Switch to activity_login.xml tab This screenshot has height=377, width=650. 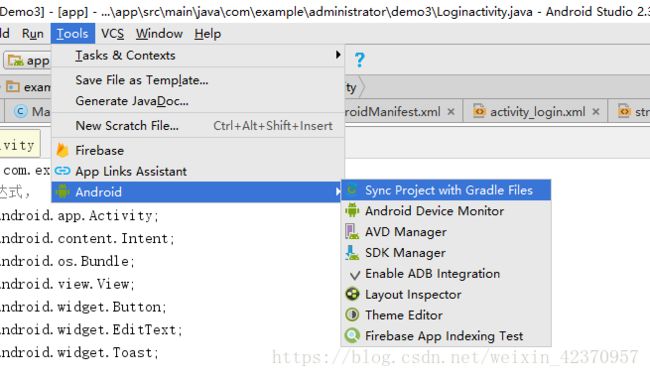tap(537, 112)
